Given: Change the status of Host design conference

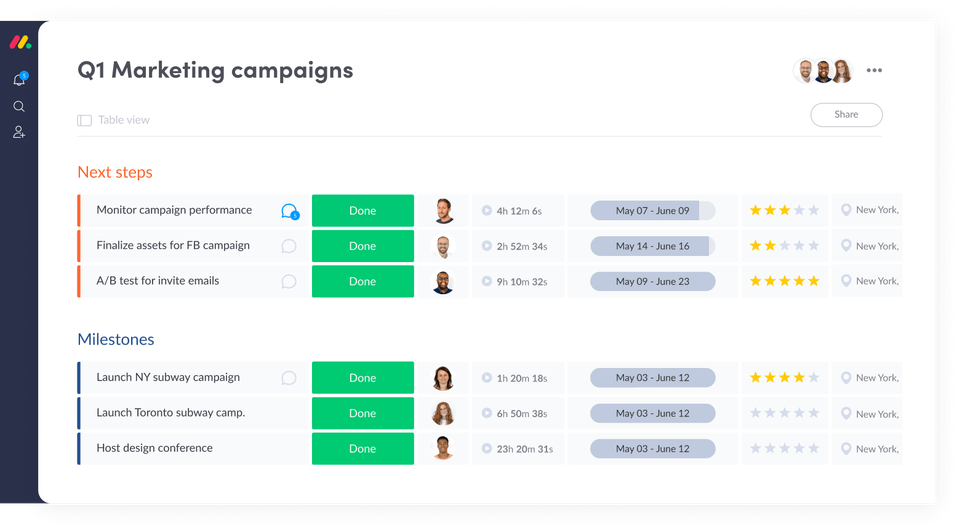Looking at the screenshot, I should pos(363,449).
